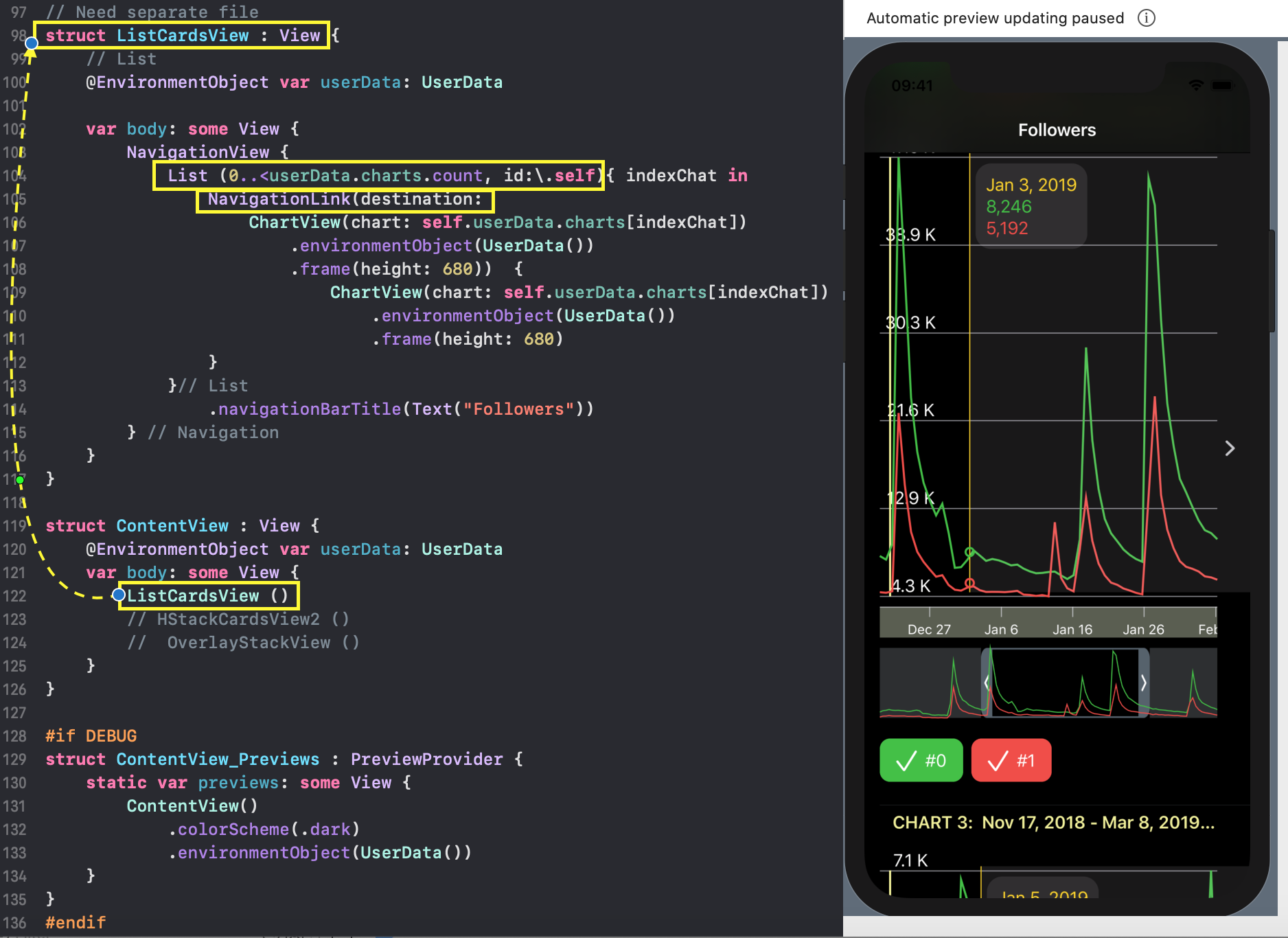Click the struct ContentView_Previews declaration

[284, 759]
